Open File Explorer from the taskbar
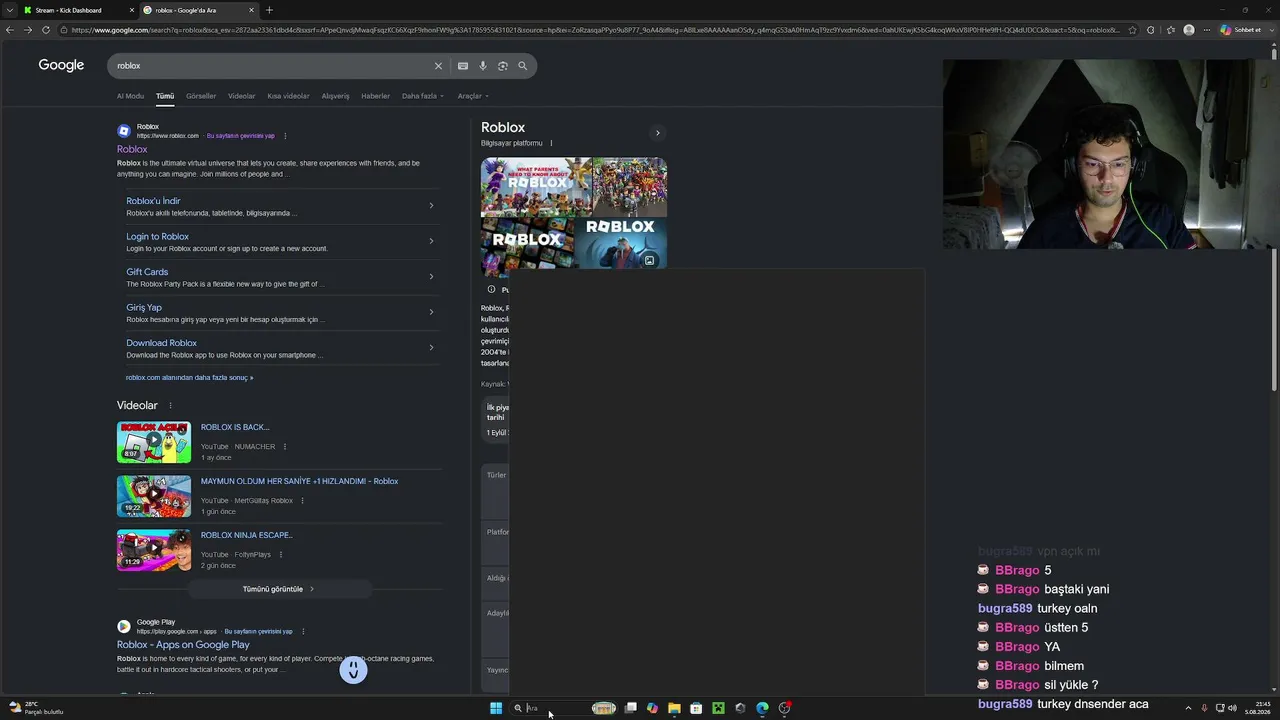Viewport: 1280px width, 720px height. pyautogui.click(x=674, y=708)
